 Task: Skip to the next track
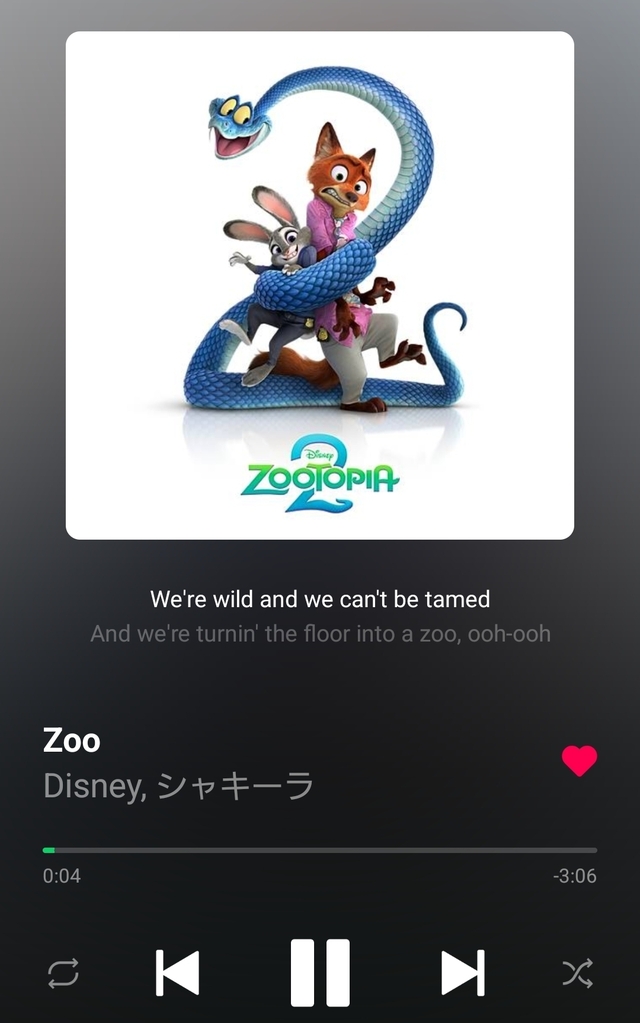point(463,973)
